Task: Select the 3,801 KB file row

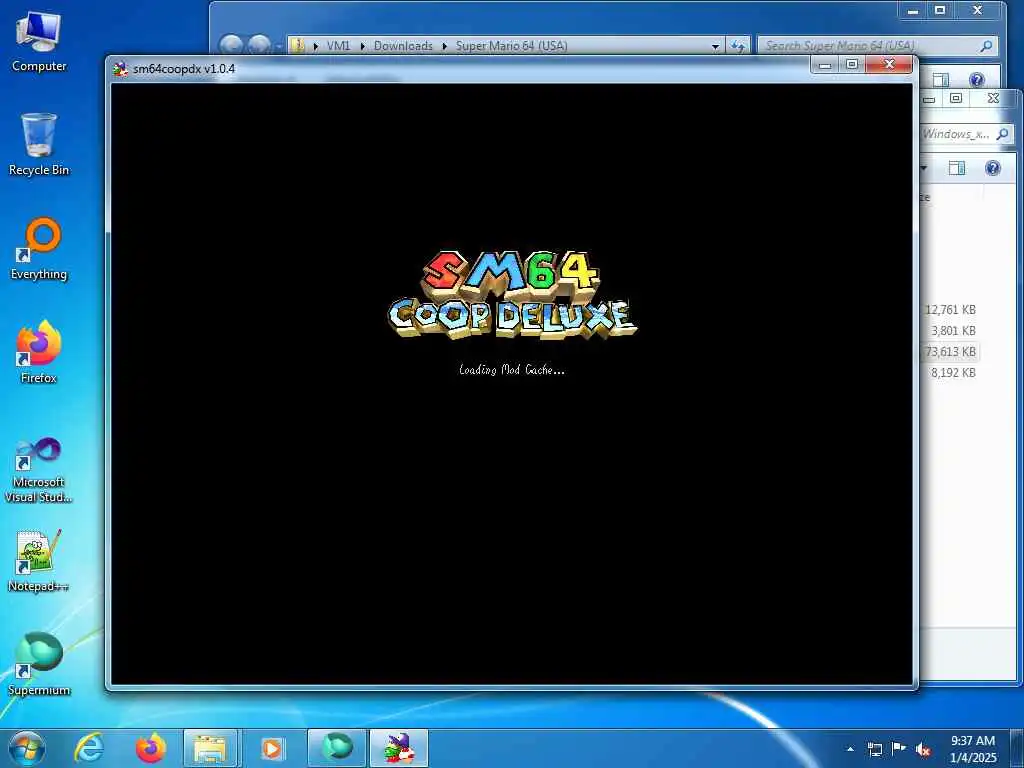Action: (951, 330)
